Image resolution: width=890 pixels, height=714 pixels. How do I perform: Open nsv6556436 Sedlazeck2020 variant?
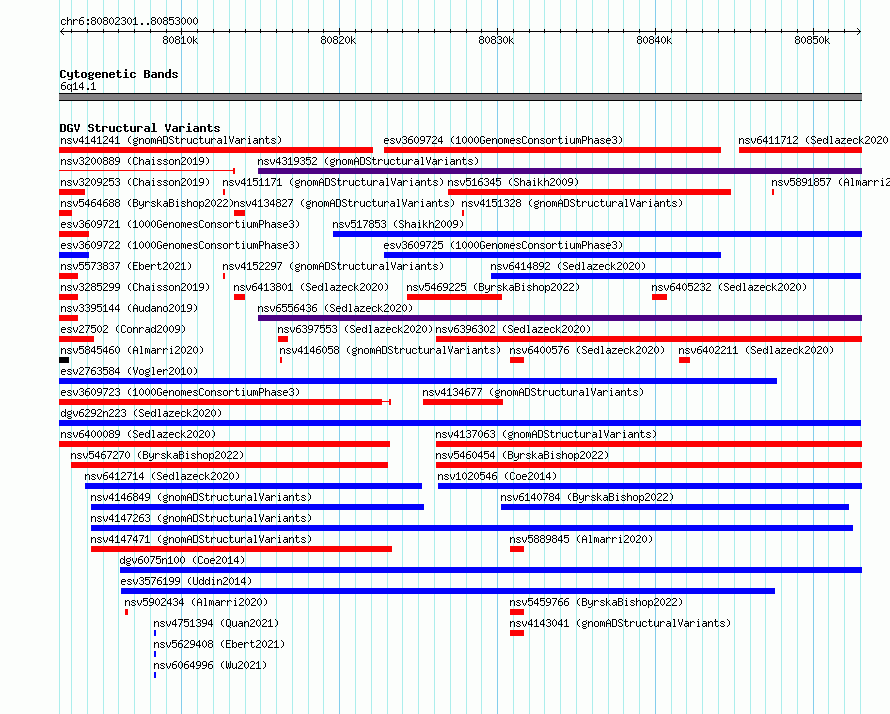pyautogui.click(x=335, y=308)
